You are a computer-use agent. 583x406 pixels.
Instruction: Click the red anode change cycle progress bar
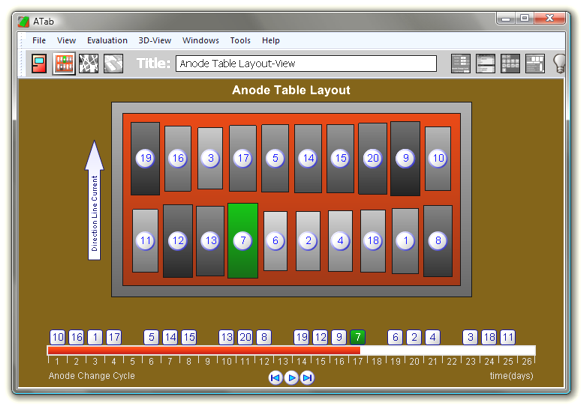[204, 350]
